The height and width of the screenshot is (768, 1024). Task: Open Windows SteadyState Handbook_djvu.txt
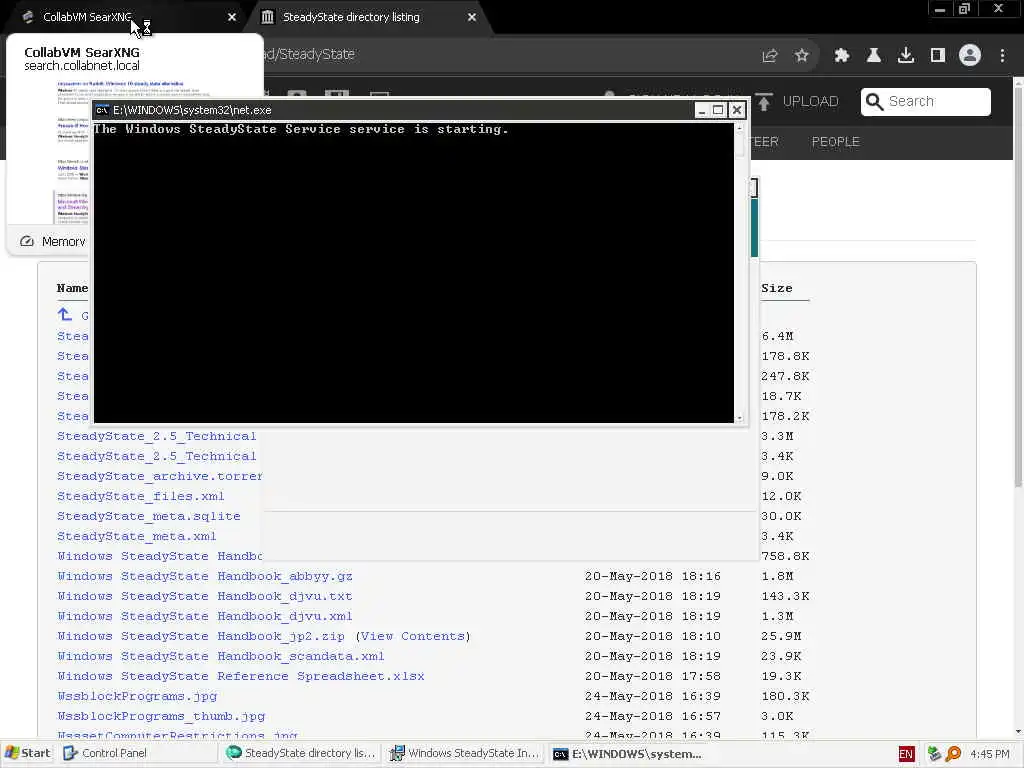click(204, 596)
